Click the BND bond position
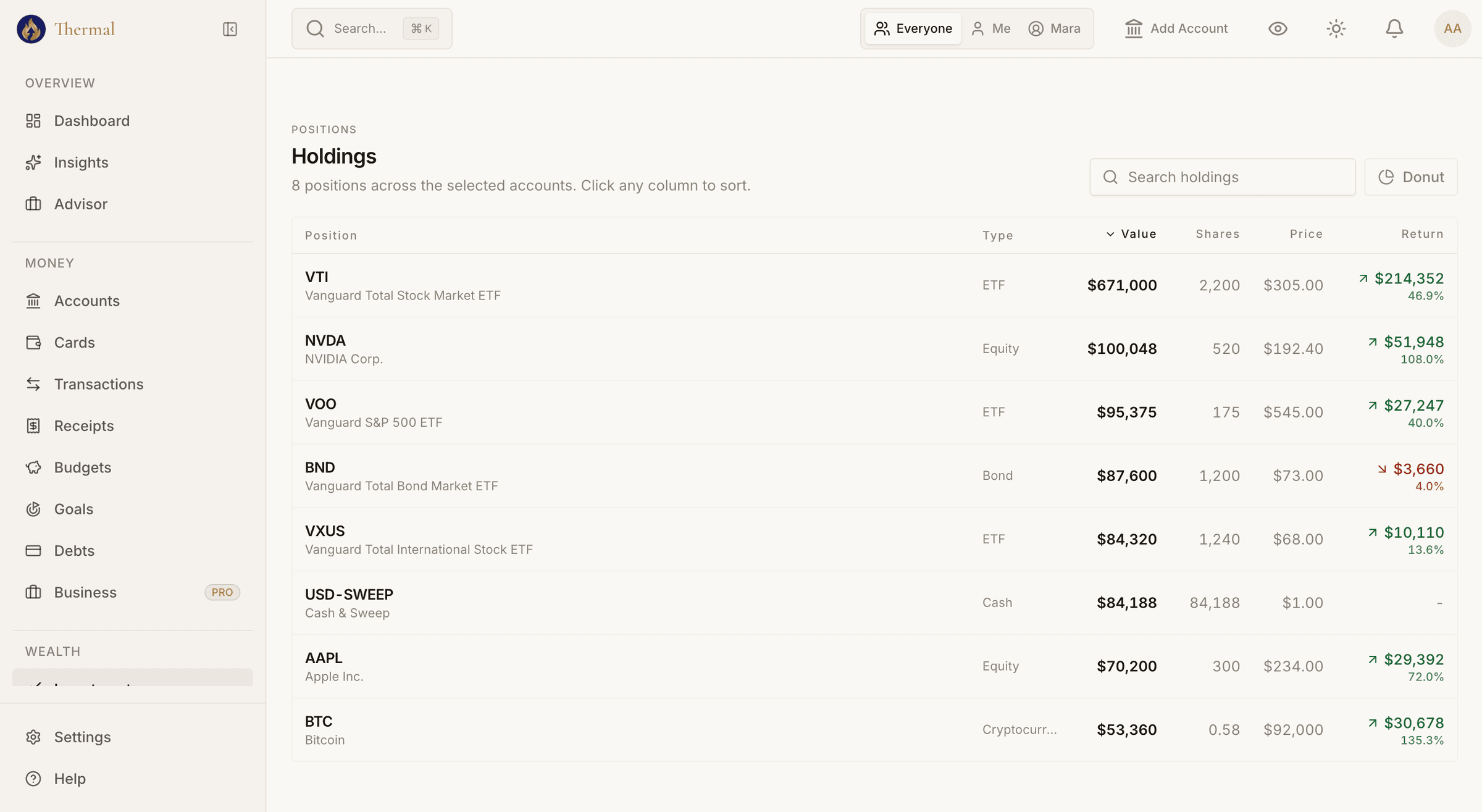1482x812 pixels. tap(874, 476)
